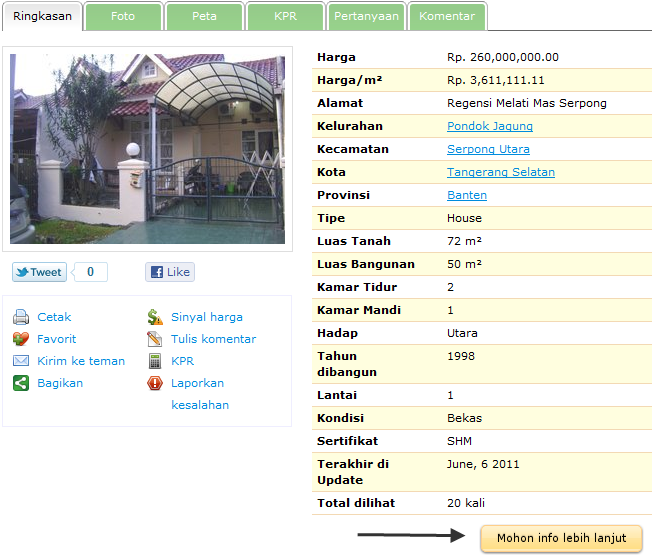Screen dimensions: 657x557
Task: Switch to the KPR tab
Action: 285,16
